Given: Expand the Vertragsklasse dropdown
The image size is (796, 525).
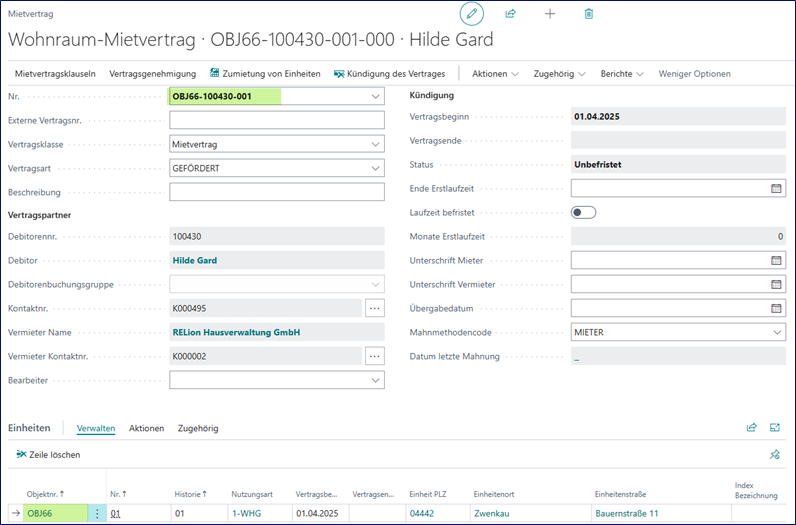Looking at the screenshot, I should [x=376, y=144].
